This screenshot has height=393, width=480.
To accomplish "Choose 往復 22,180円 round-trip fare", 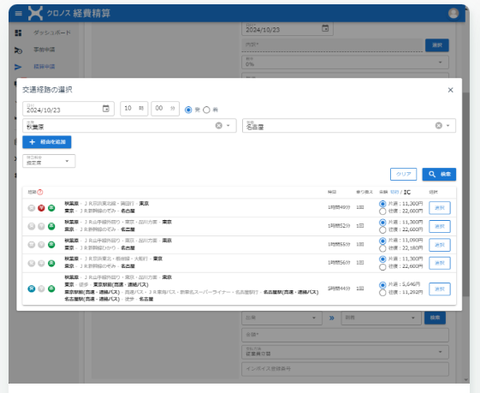I will click(x=383, y=248).
